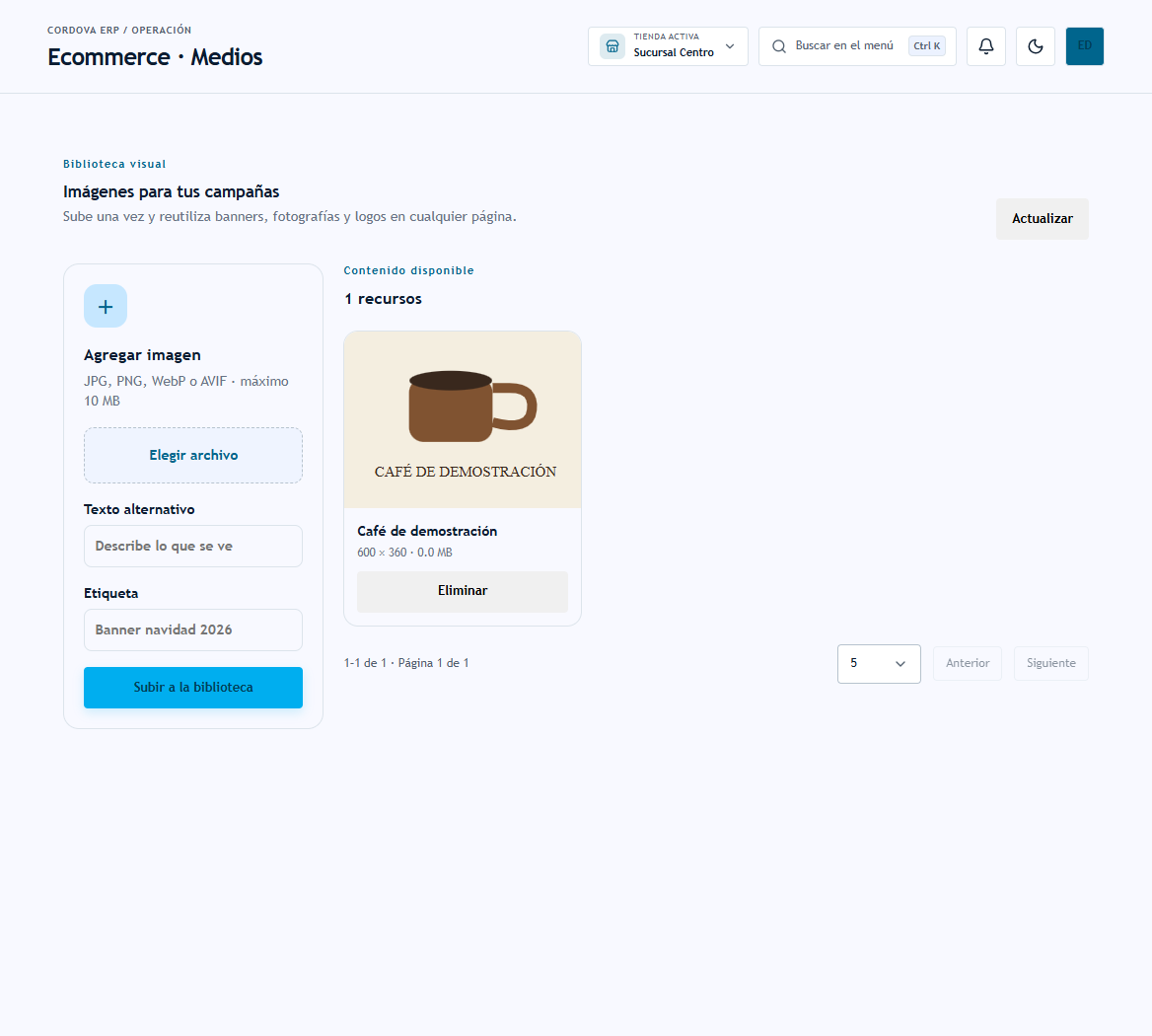The width and height of the screenshot is (1152, 1036).
Task: Focus the Etiqueta input field
Action: click(193, 629)
